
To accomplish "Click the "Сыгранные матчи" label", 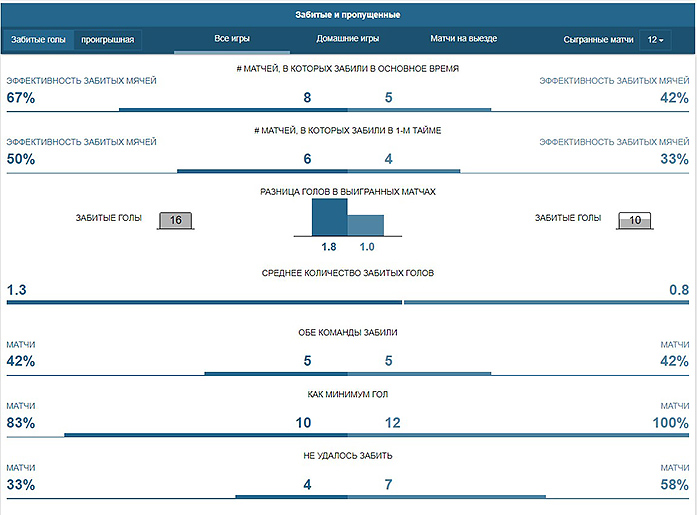I will (598, 40).
